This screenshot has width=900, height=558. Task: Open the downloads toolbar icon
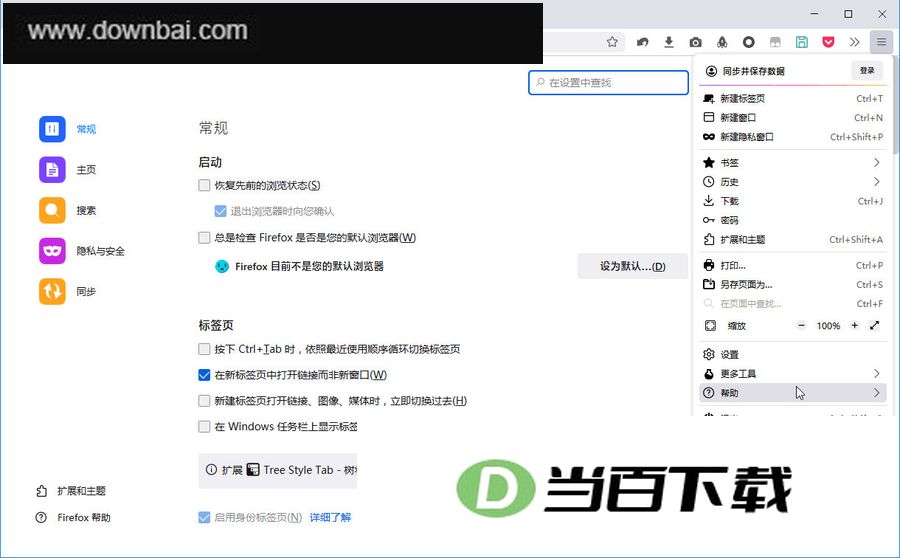tap(669, 42)
